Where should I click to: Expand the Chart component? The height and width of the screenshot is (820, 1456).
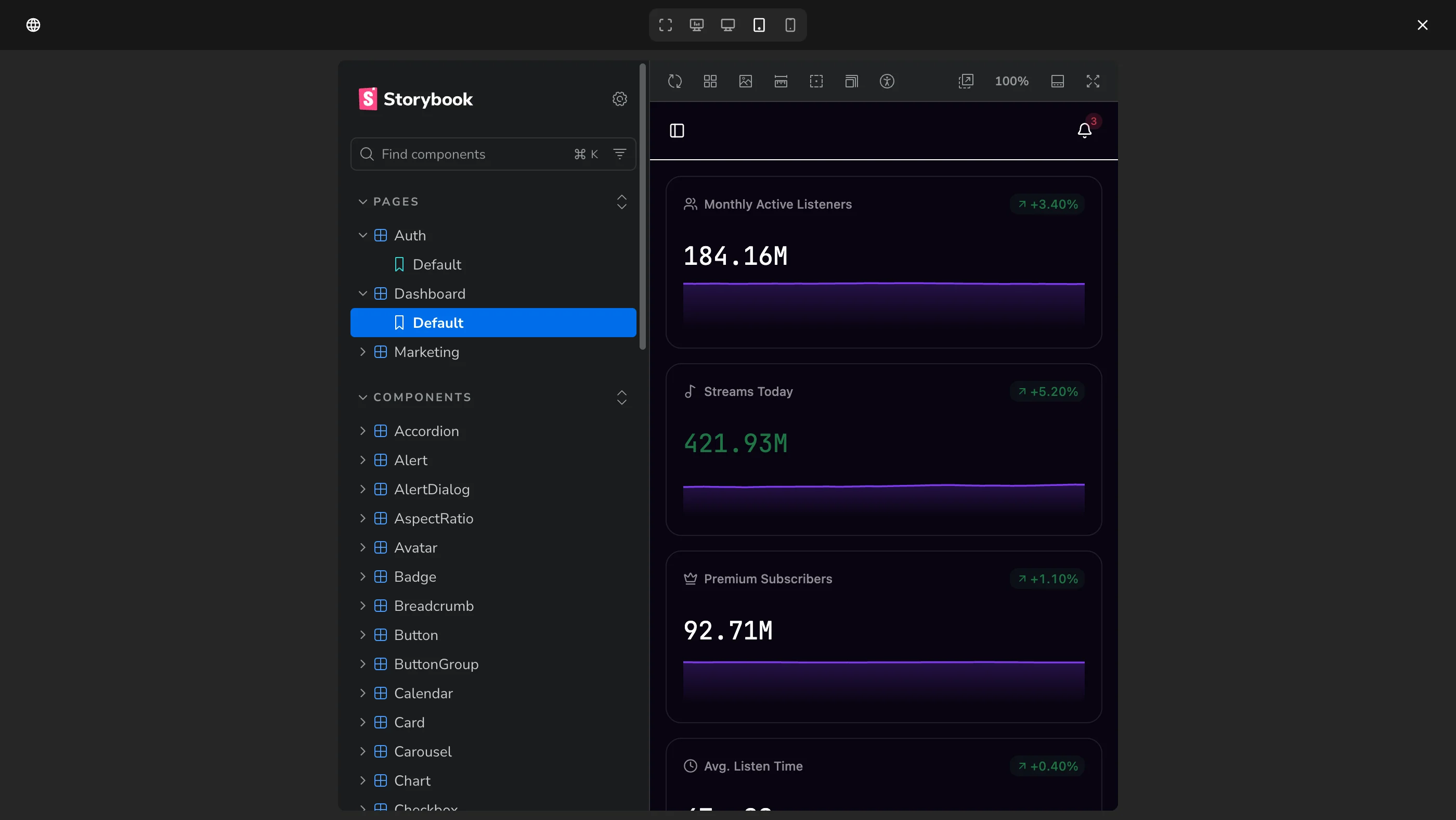click(493, 780)
